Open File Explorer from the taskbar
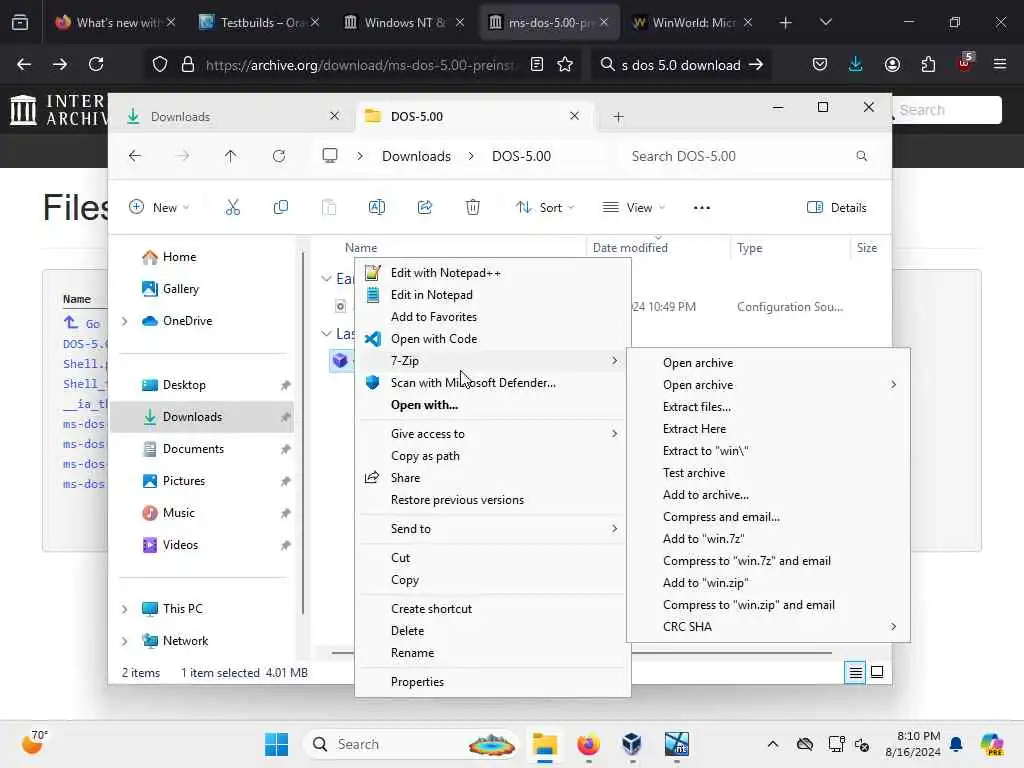This screenshot has width=1024, height=768. 544,744
